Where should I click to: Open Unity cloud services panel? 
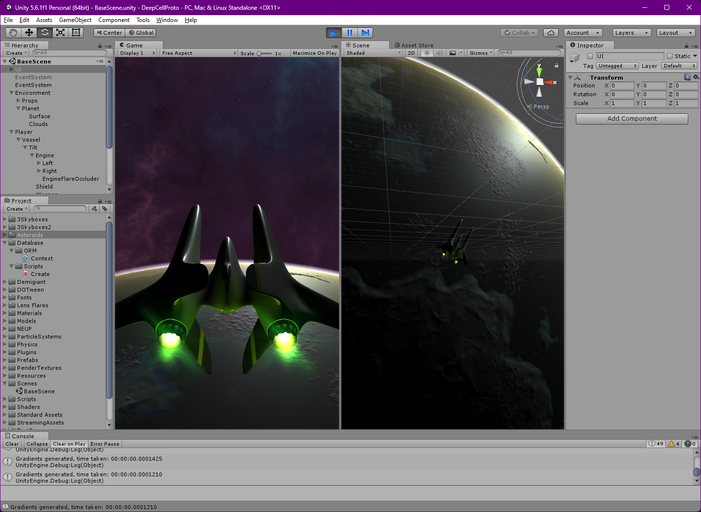point(551,32)
